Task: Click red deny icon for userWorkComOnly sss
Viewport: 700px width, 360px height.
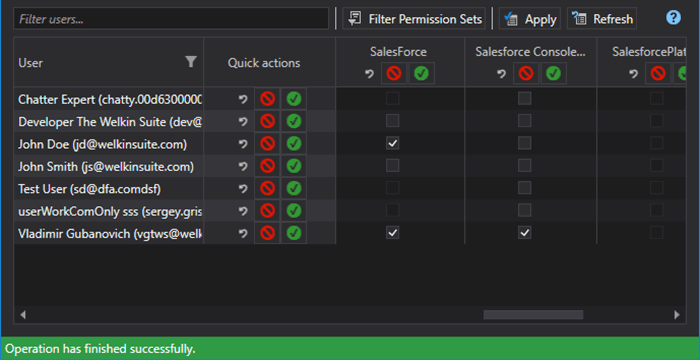Action: (267, 211)
